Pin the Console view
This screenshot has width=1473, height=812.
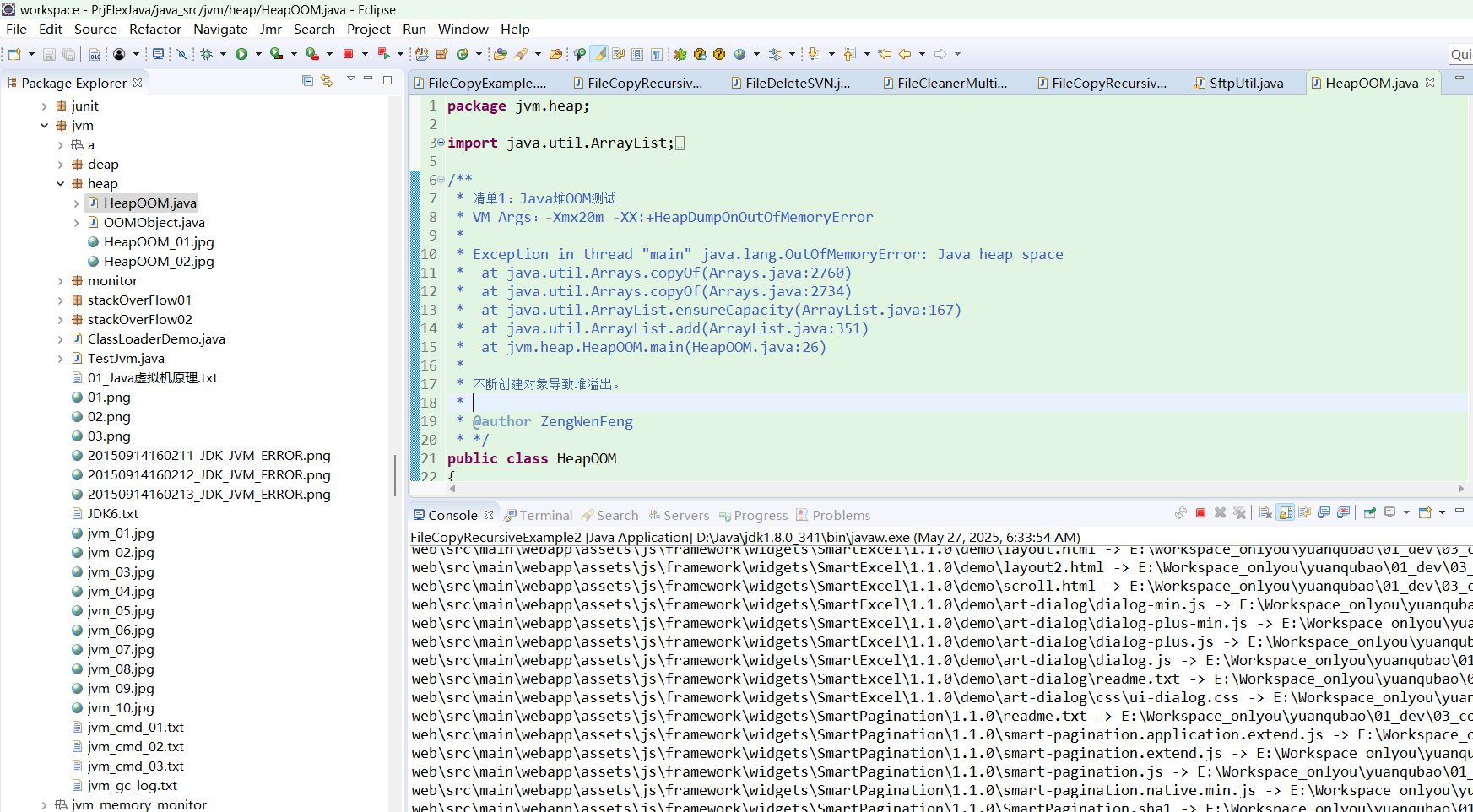pos(1369,512)
